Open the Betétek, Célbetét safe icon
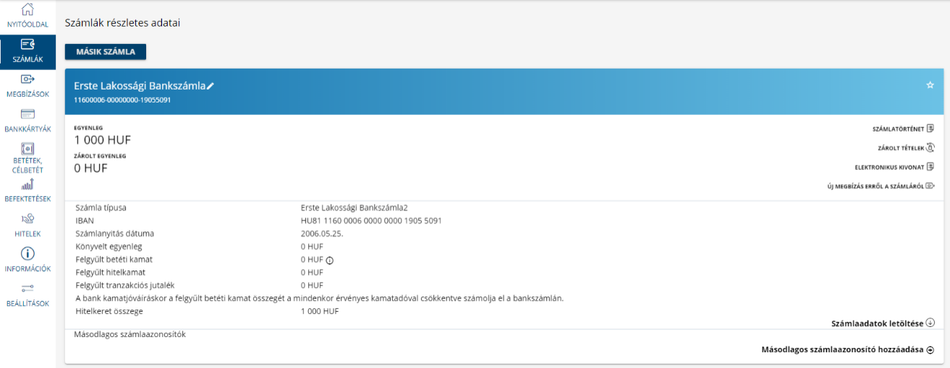The image size is (950, 368). coord(27,149)
